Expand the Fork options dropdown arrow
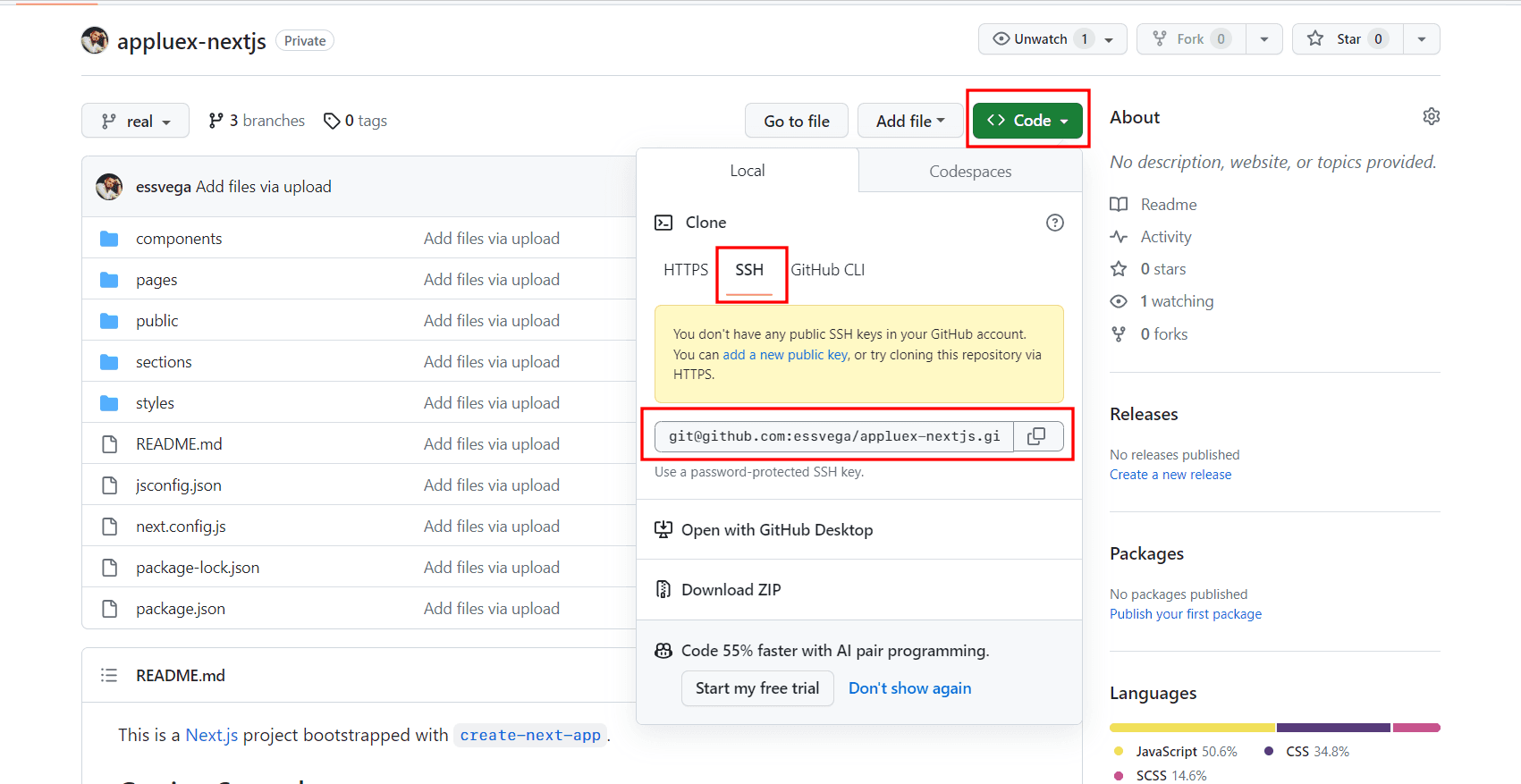This screenshot has width=1521, height=784. 1264,39
